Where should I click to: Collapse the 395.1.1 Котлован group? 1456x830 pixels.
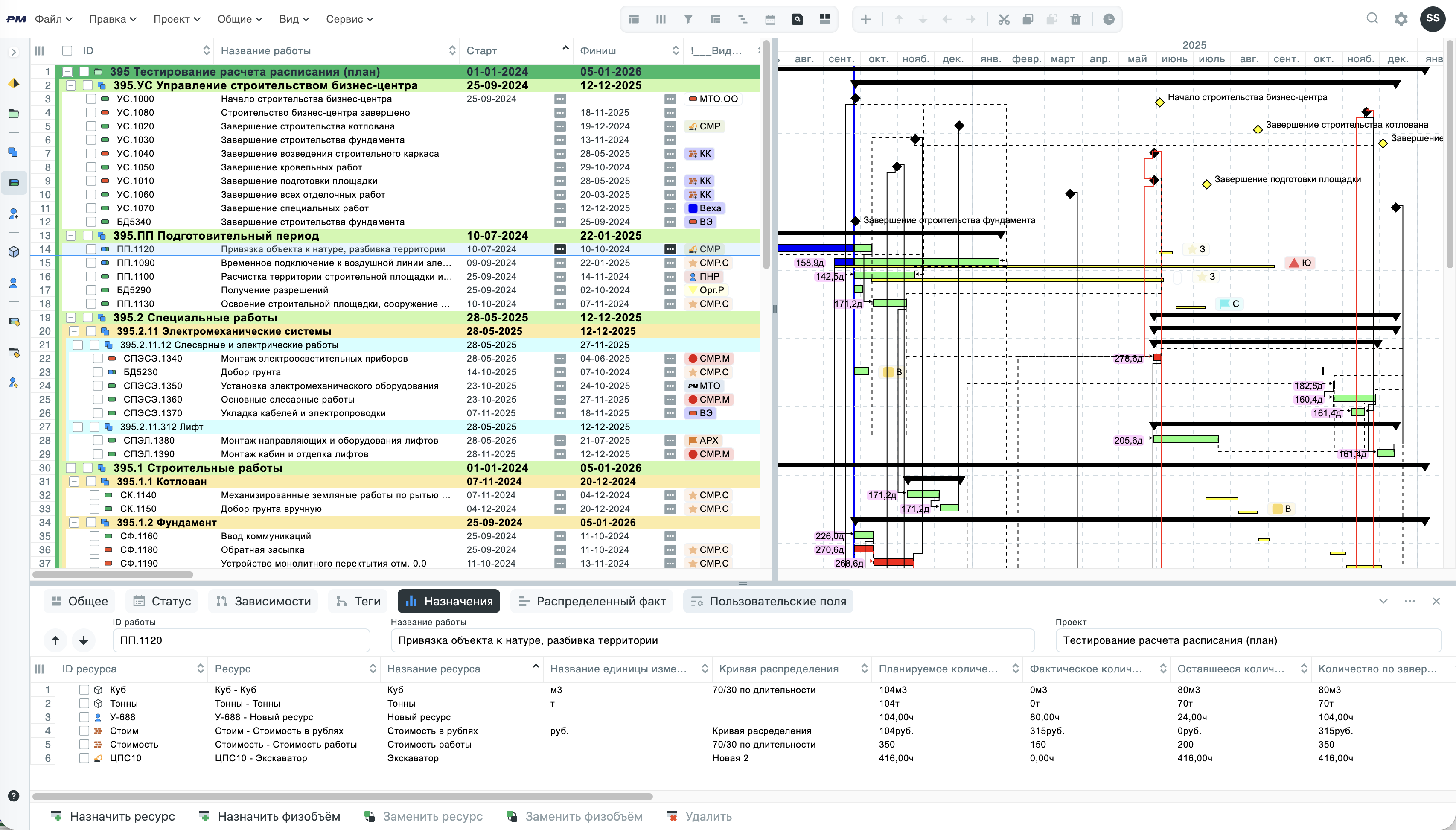tap(74, 482)
